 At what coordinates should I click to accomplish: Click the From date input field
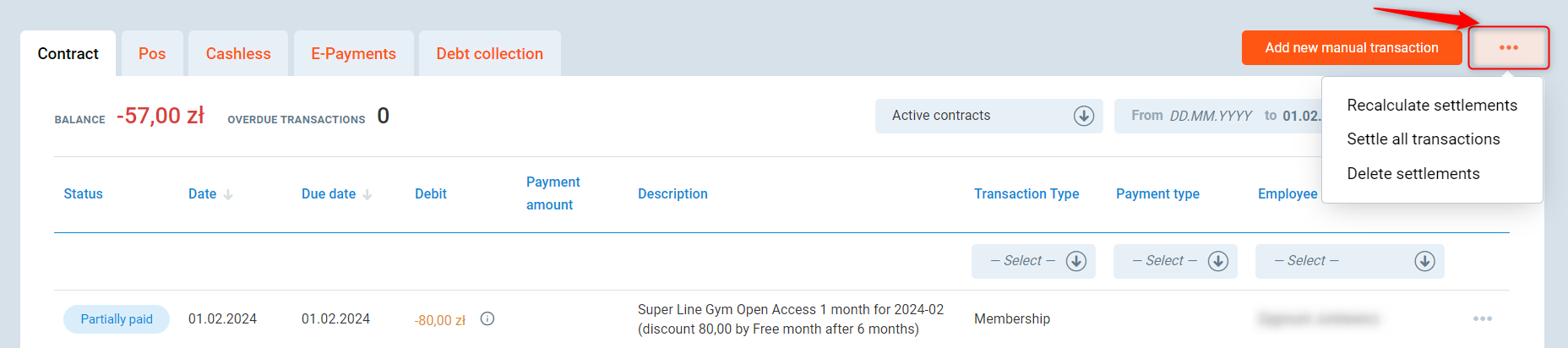(1210, 116)
